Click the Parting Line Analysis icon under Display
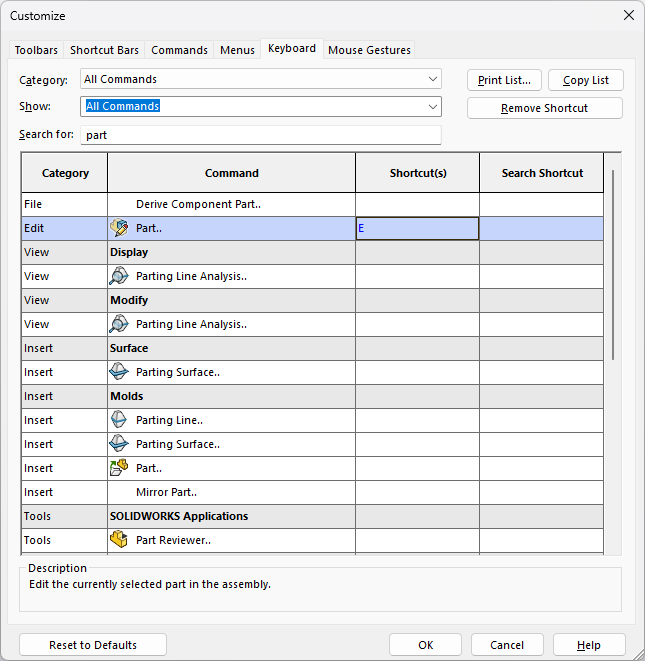Viewport: 645px width, 661px height. 119,276
